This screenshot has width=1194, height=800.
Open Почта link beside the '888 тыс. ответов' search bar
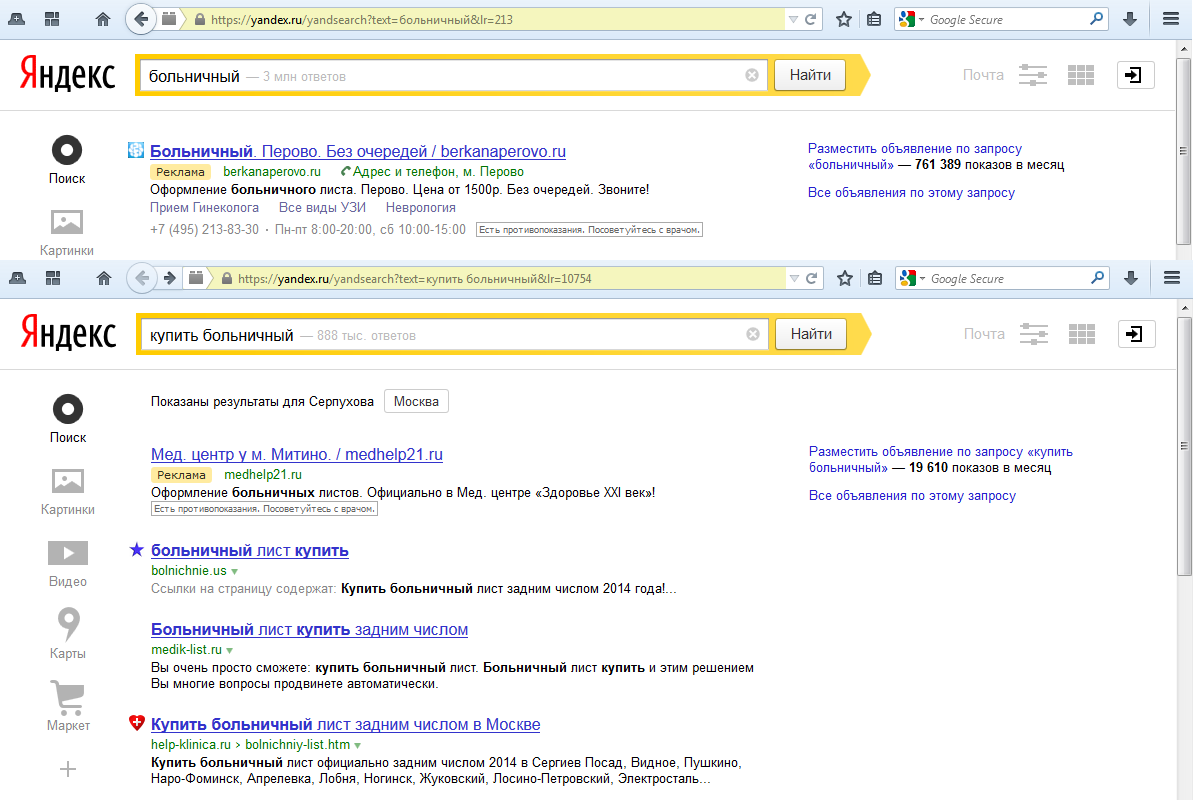click(x=984, y=333)
